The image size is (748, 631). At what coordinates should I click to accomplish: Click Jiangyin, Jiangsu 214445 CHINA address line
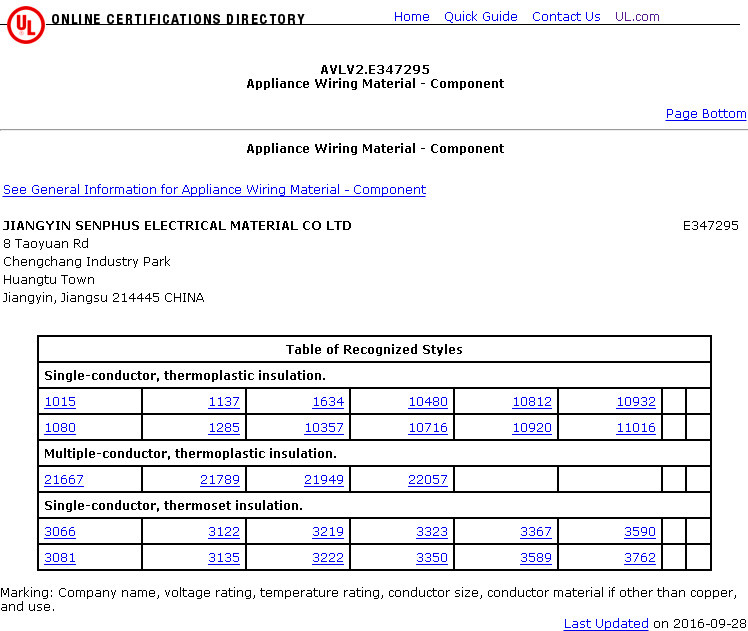coord(104,298)
